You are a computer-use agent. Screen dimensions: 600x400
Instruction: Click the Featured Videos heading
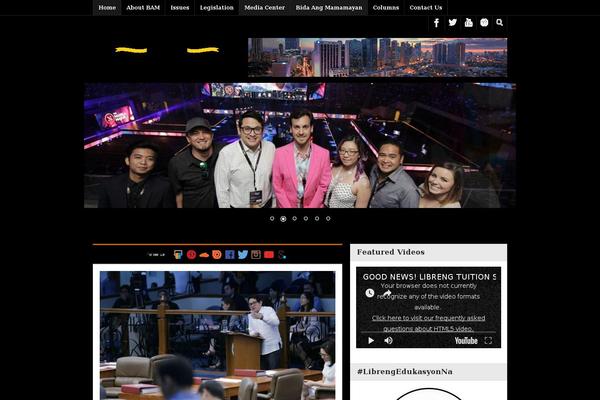pos(391,252)
